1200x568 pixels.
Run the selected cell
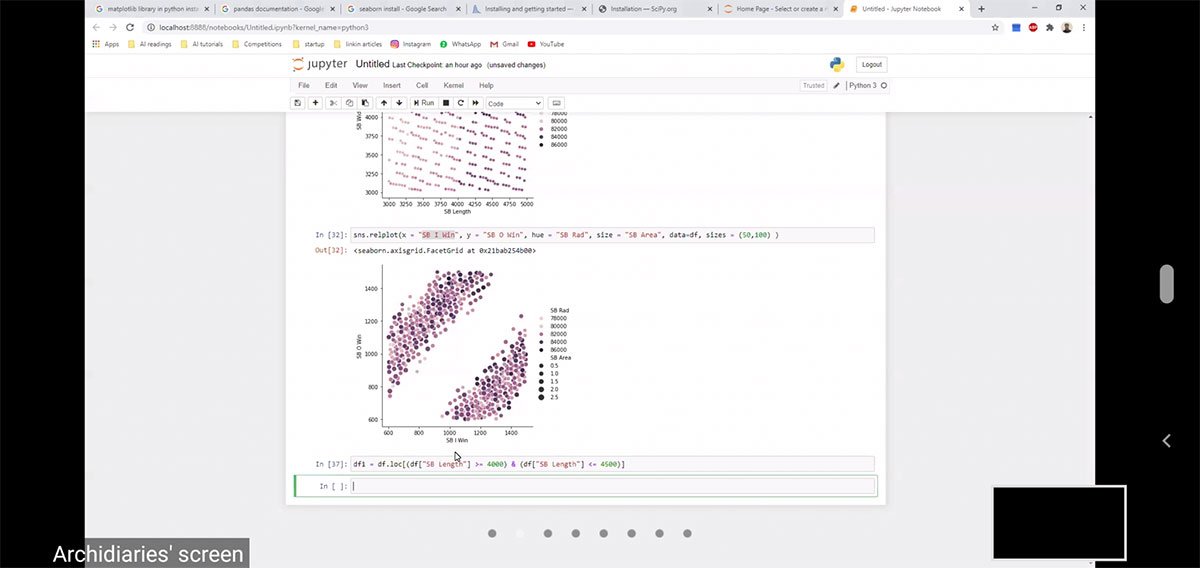point(423,103)
